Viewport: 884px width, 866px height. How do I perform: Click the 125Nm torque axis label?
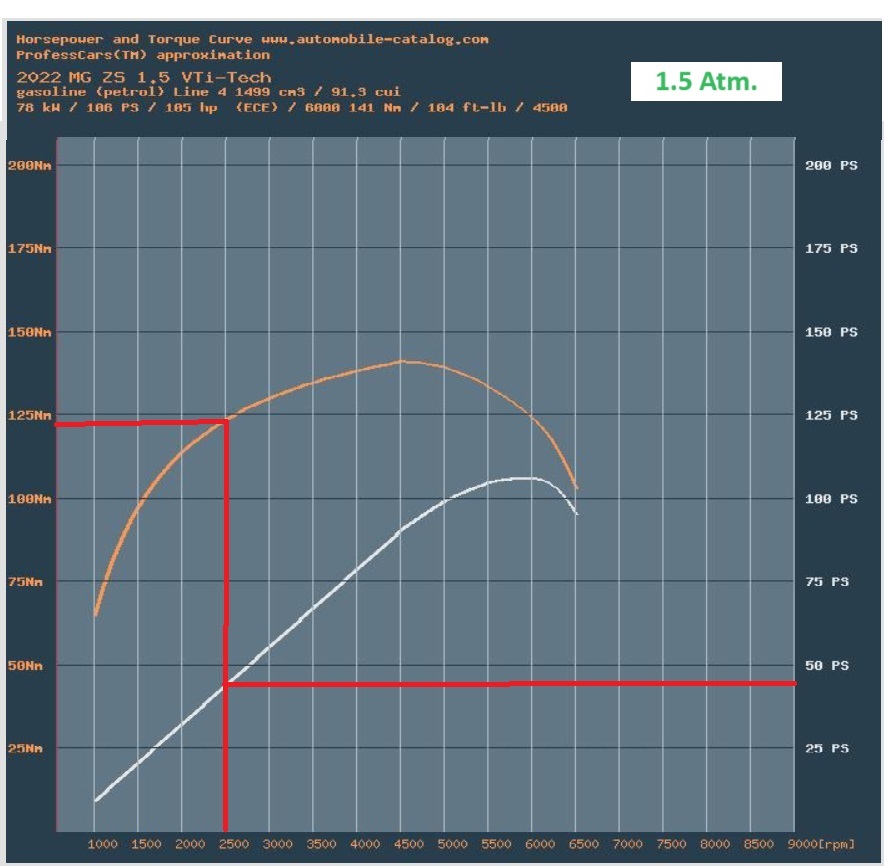pyautogui.click(x=29, y=415)
